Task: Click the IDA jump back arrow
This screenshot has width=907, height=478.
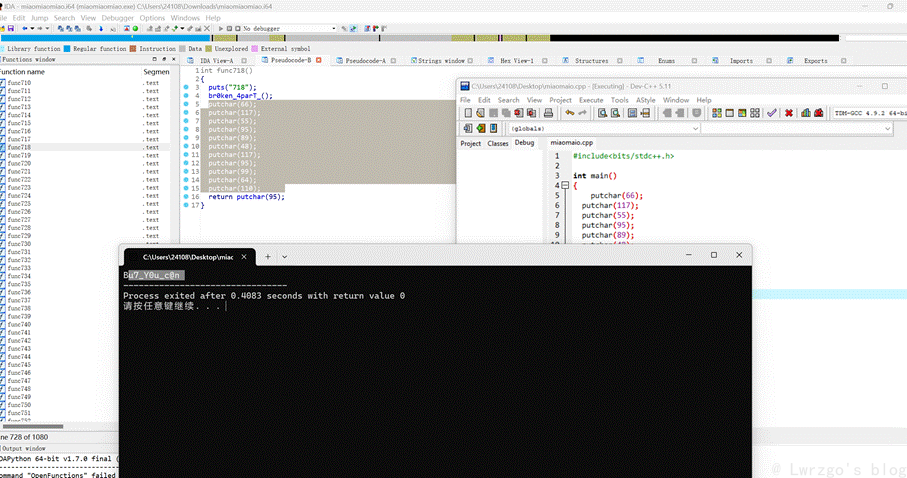Action: tap(24, 28)
